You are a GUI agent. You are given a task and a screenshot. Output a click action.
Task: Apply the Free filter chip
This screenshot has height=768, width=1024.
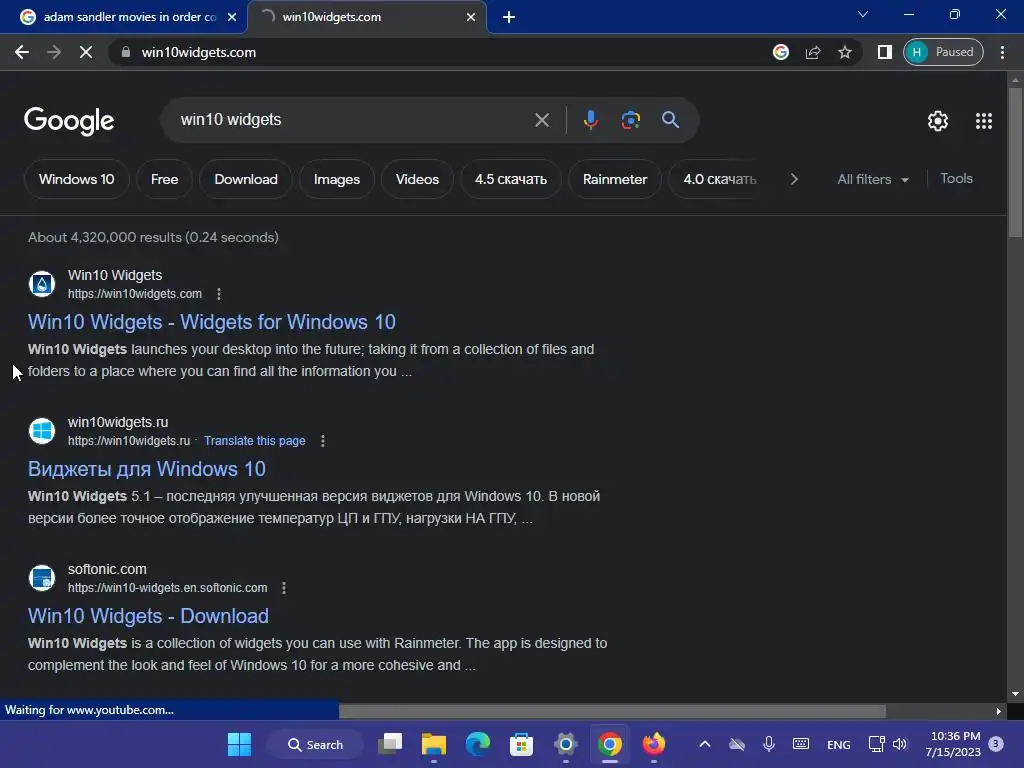pyautogui.click(x=165, y=179)
